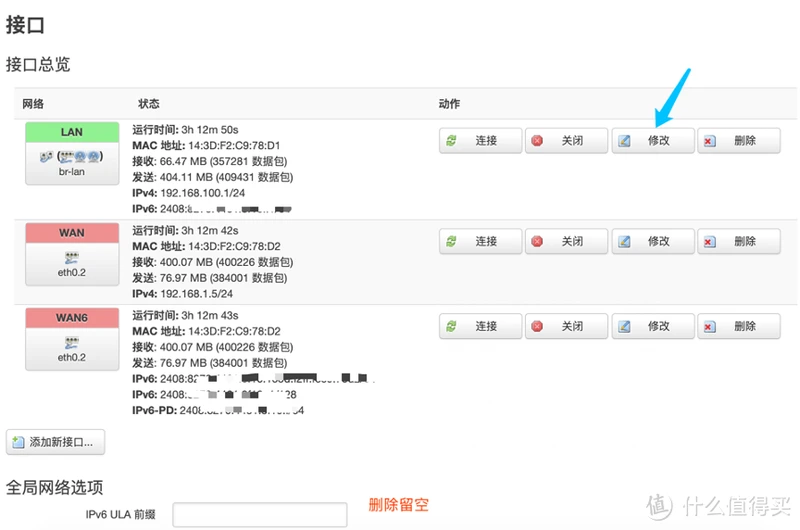Click the 连接 button for LAN
Screen dimensions: 800x530
(480, 140)
